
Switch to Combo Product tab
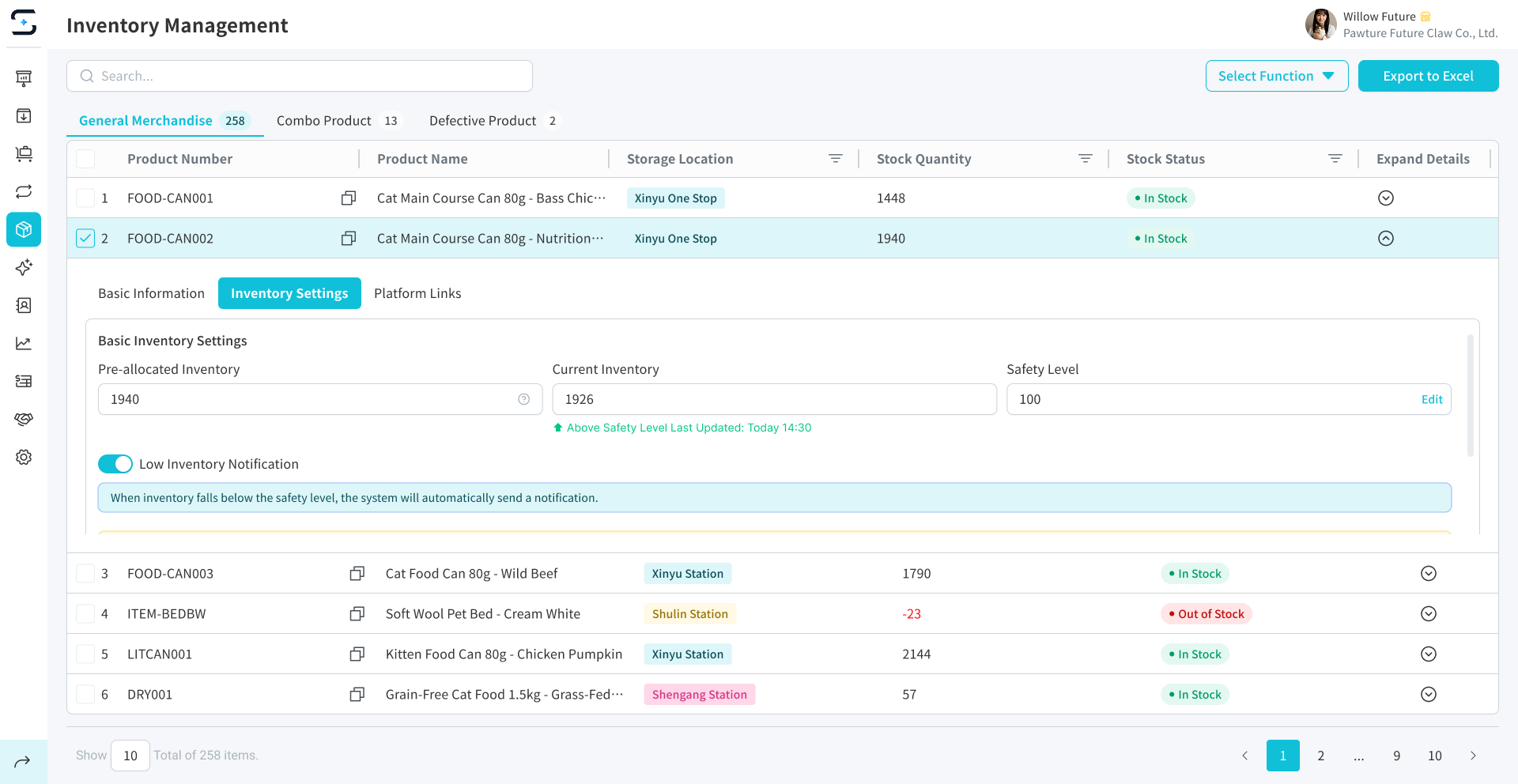pos(337,121)
